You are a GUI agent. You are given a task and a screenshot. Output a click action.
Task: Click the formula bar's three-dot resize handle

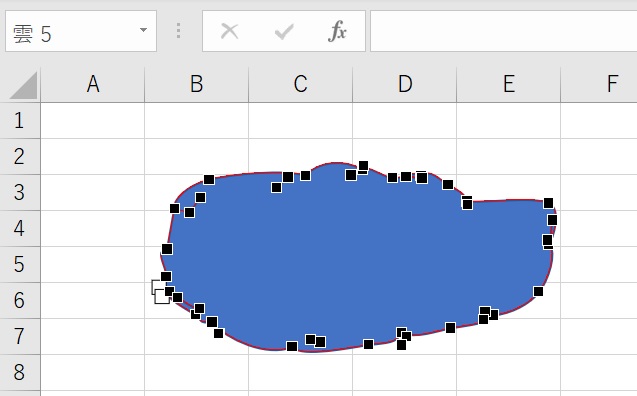(178, 31)
